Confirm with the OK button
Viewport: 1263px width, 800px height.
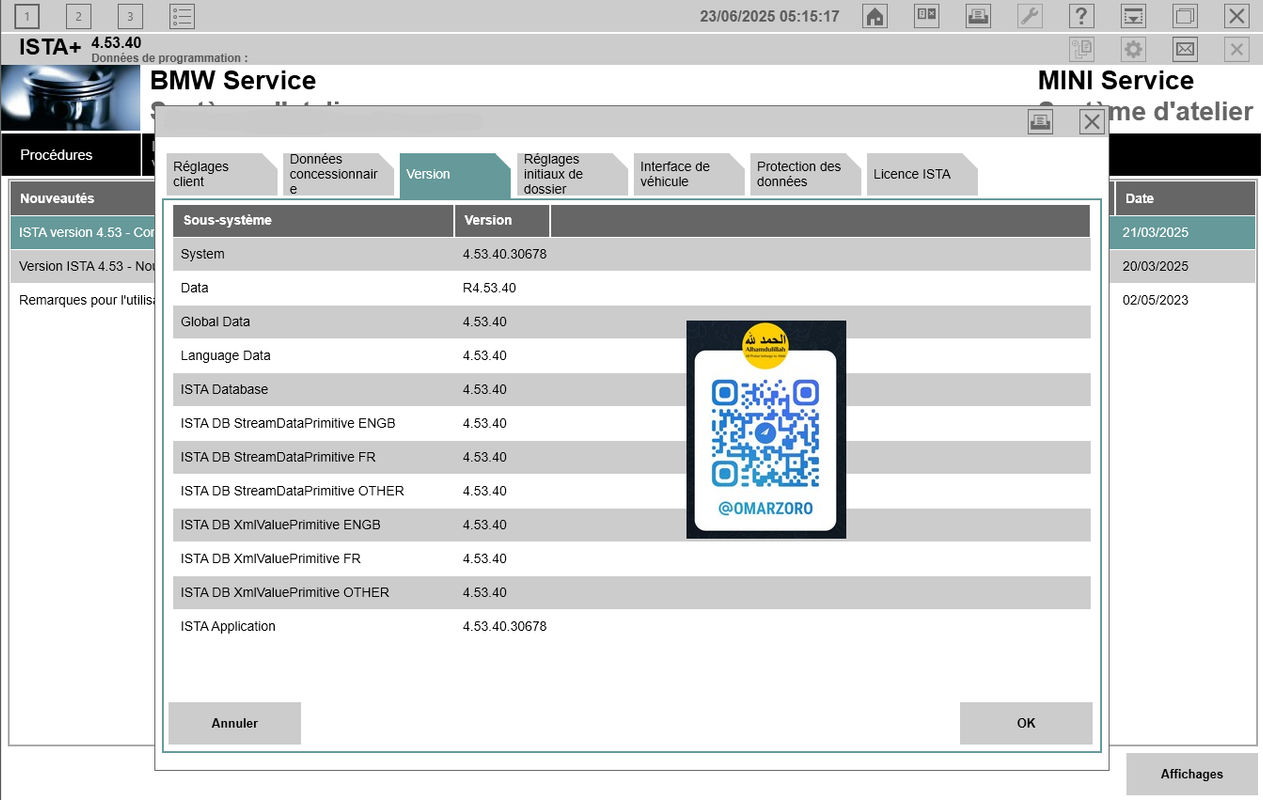pyautogui.click(x=1026, y=723)
